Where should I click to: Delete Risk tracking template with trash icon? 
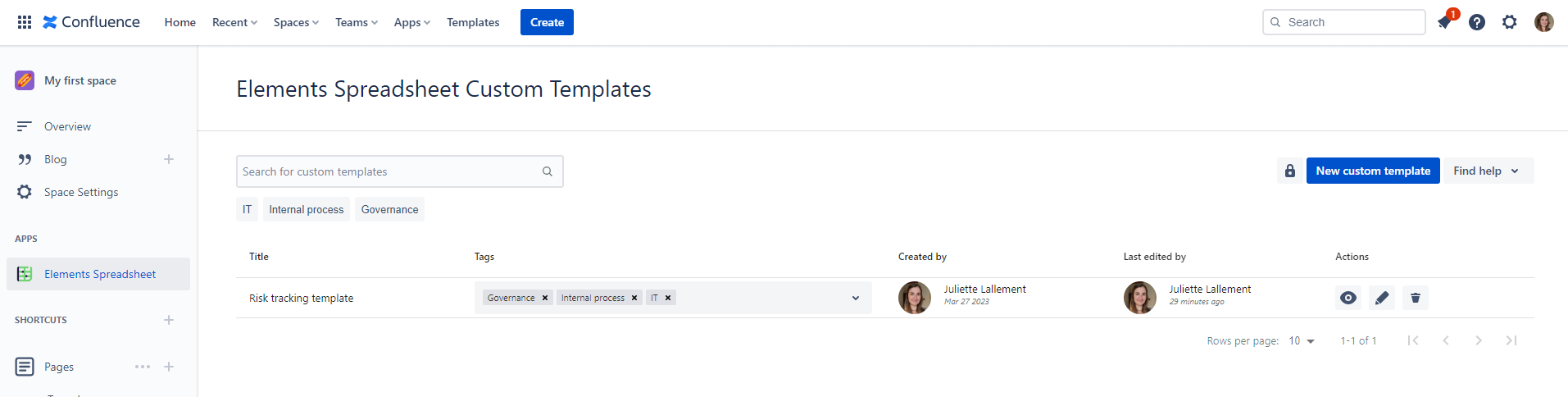(x=1416, y=298)
